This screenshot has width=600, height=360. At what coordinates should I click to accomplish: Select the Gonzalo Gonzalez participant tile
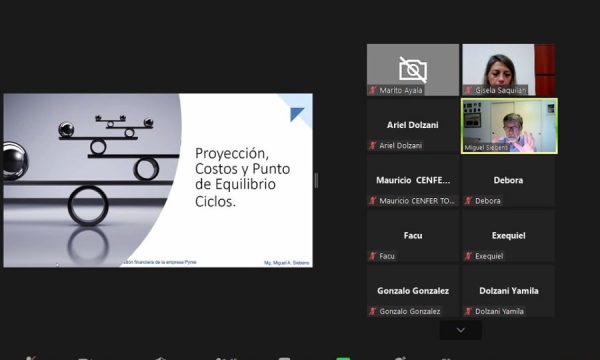pyautogui.click(x=413, y=292)
